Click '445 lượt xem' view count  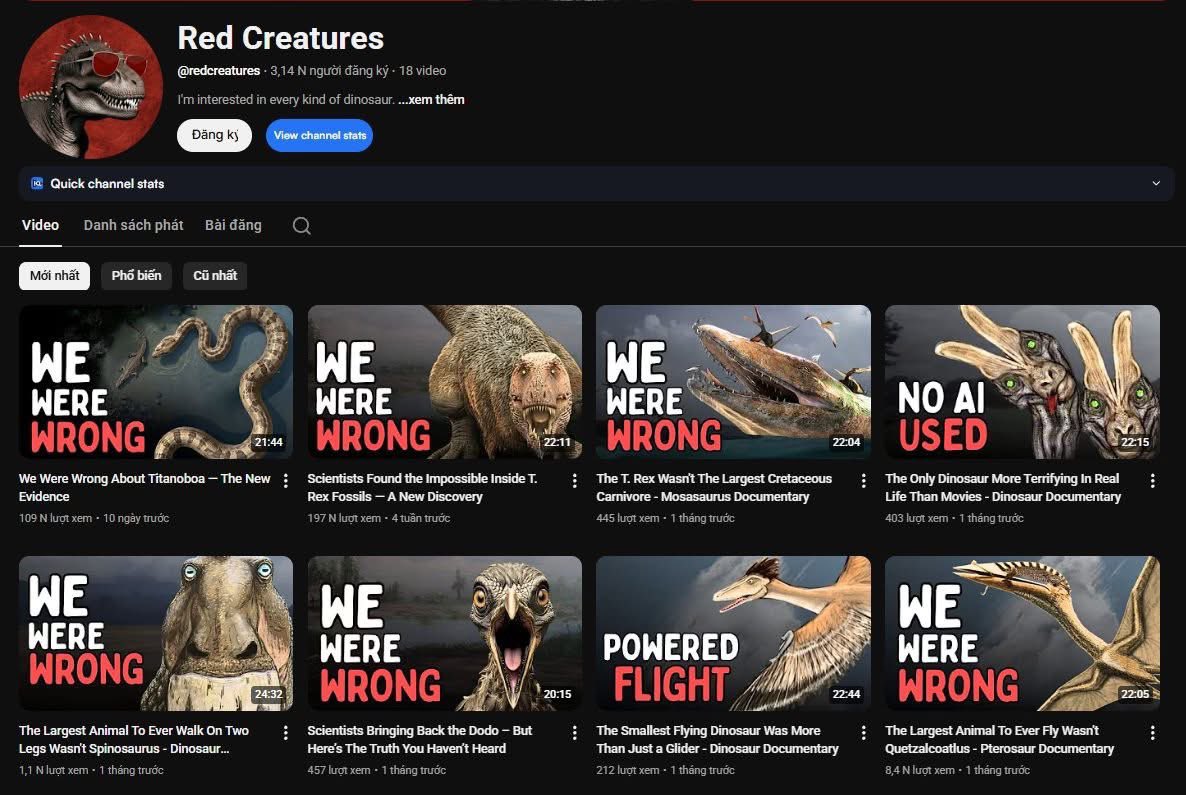(x=628, y=518)
